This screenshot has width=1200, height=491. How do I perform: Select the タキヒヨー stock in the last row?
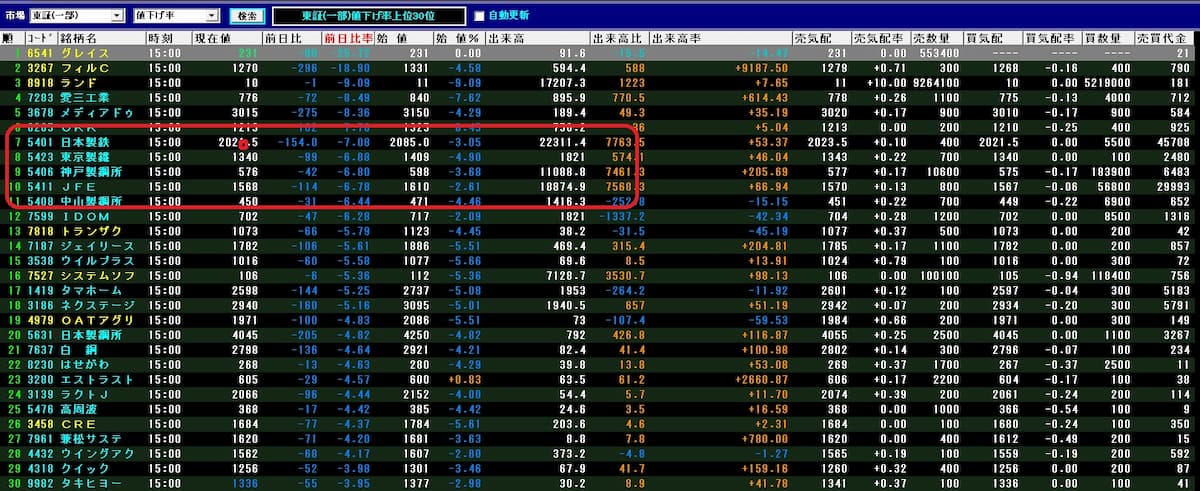87,483
